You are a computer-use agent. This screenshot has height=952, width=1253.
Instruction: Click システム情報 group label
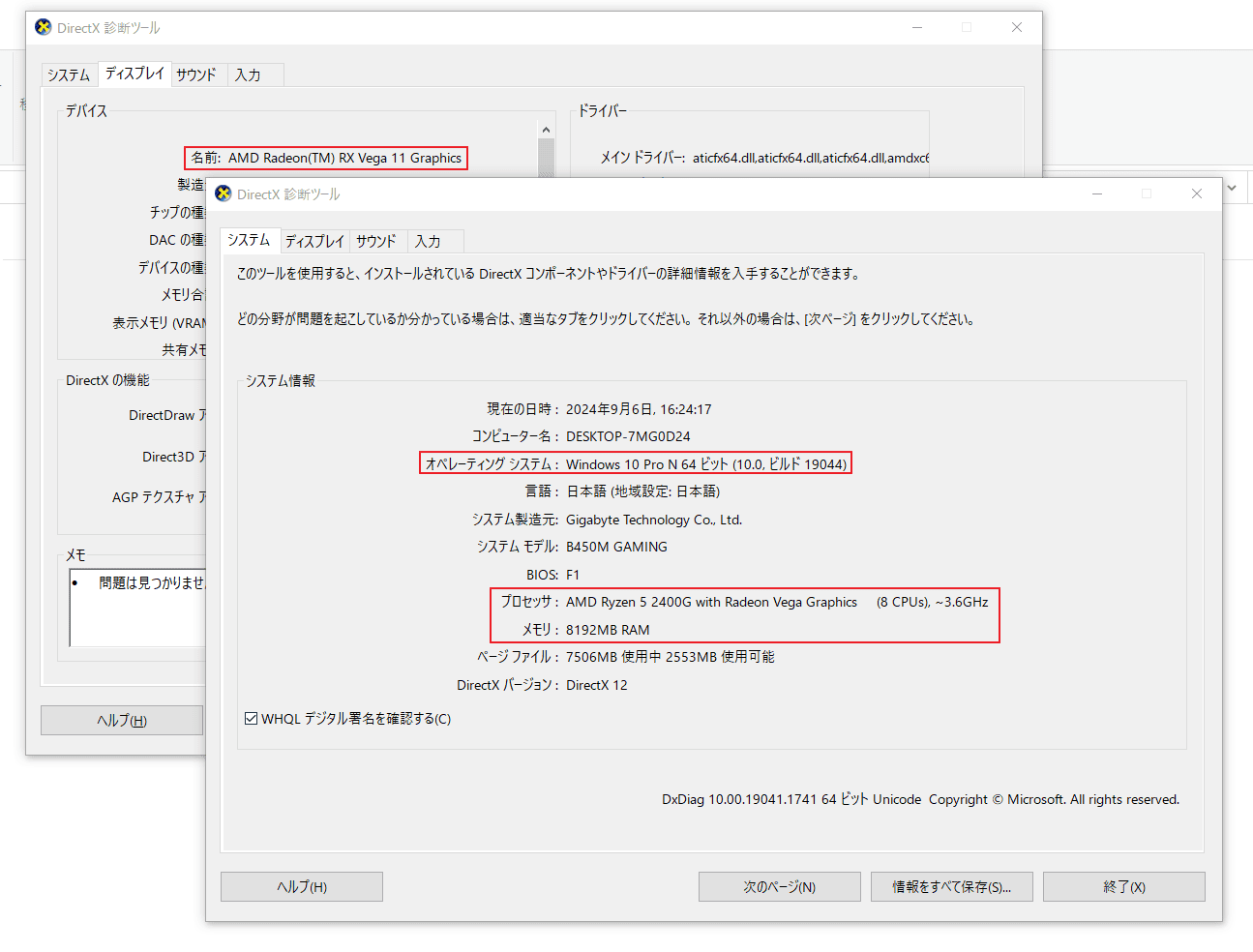(x=281, y=380)
